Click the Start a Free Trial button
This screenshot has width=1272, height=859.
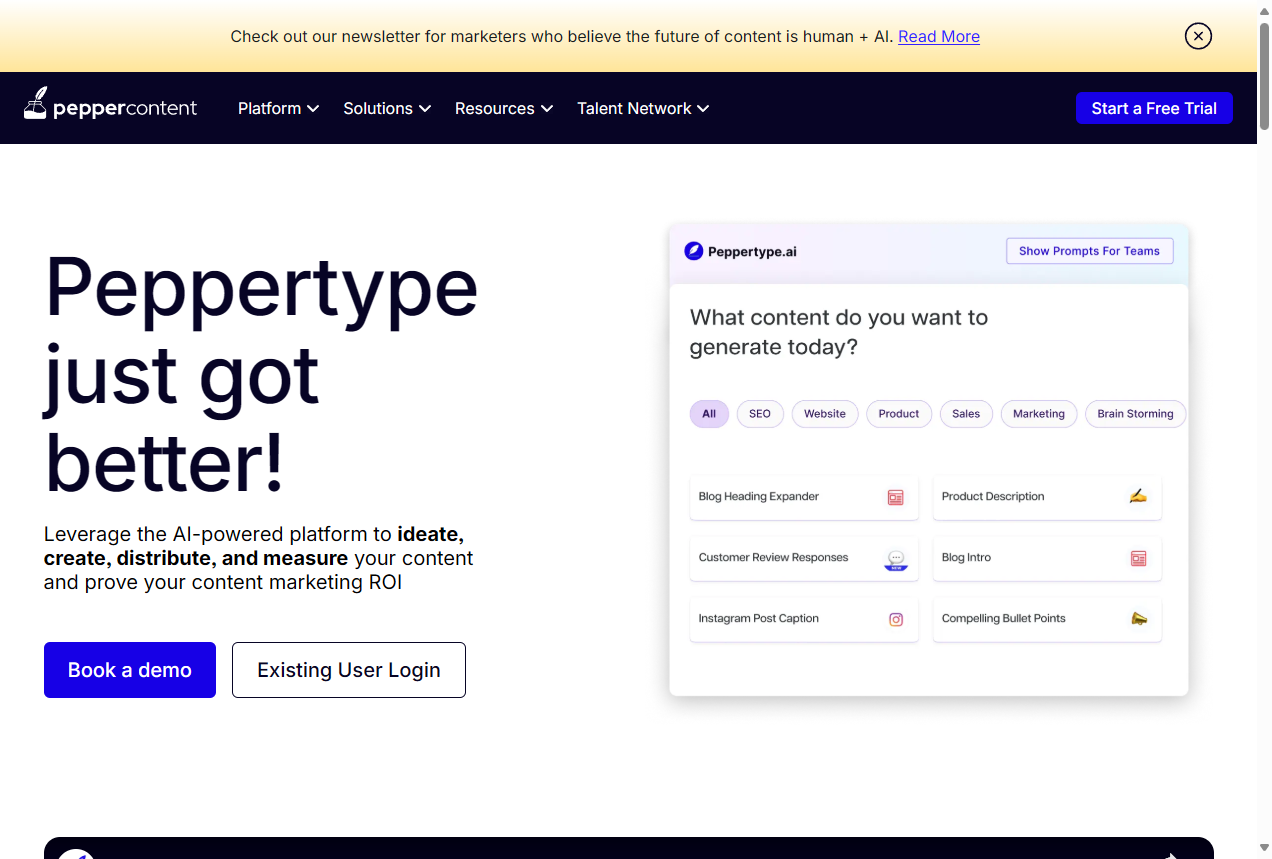[x=1154, y=108]
